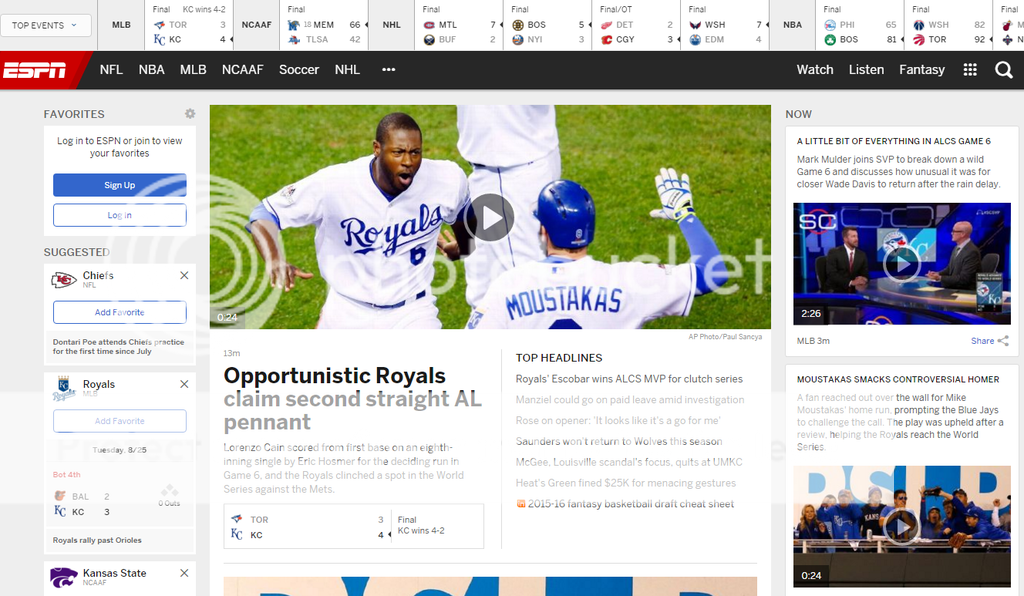Click Share under the MLB video
This screenshot has width=1024, height=596.
tap(982, 341)
